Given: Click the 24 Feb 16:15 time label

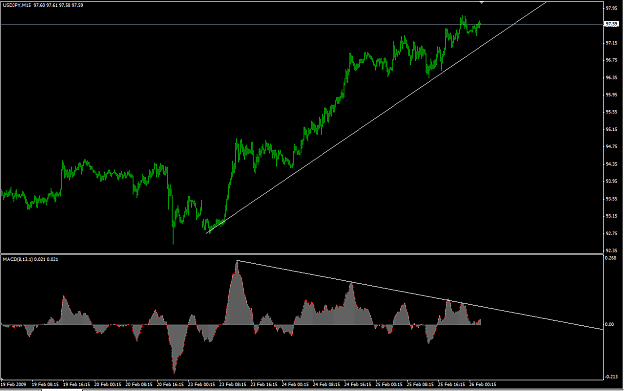Looking at the screenshot, I should [x=358, y=384].
